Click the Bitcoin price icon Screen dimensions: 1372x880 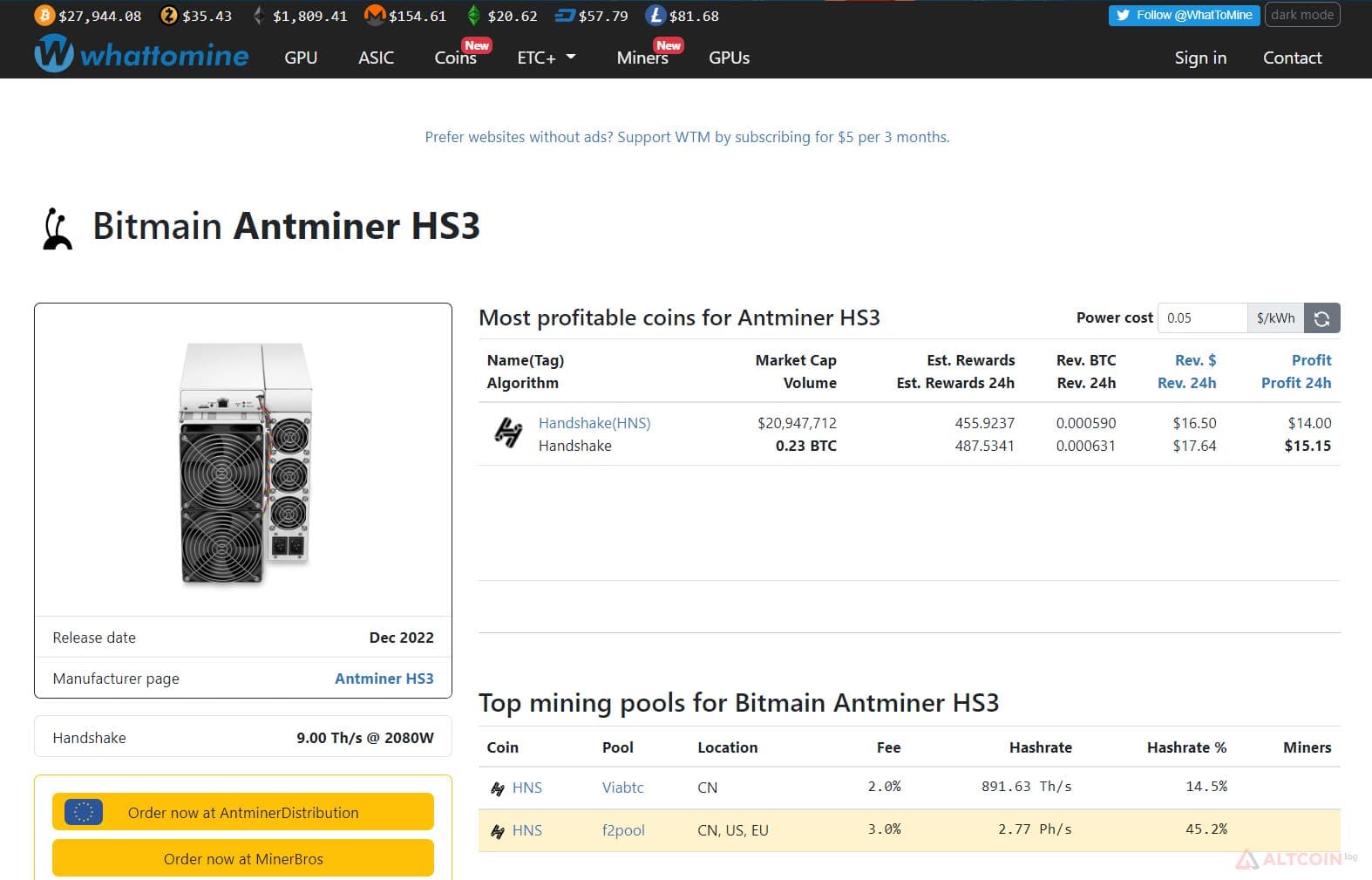click(x=44, y=15)
